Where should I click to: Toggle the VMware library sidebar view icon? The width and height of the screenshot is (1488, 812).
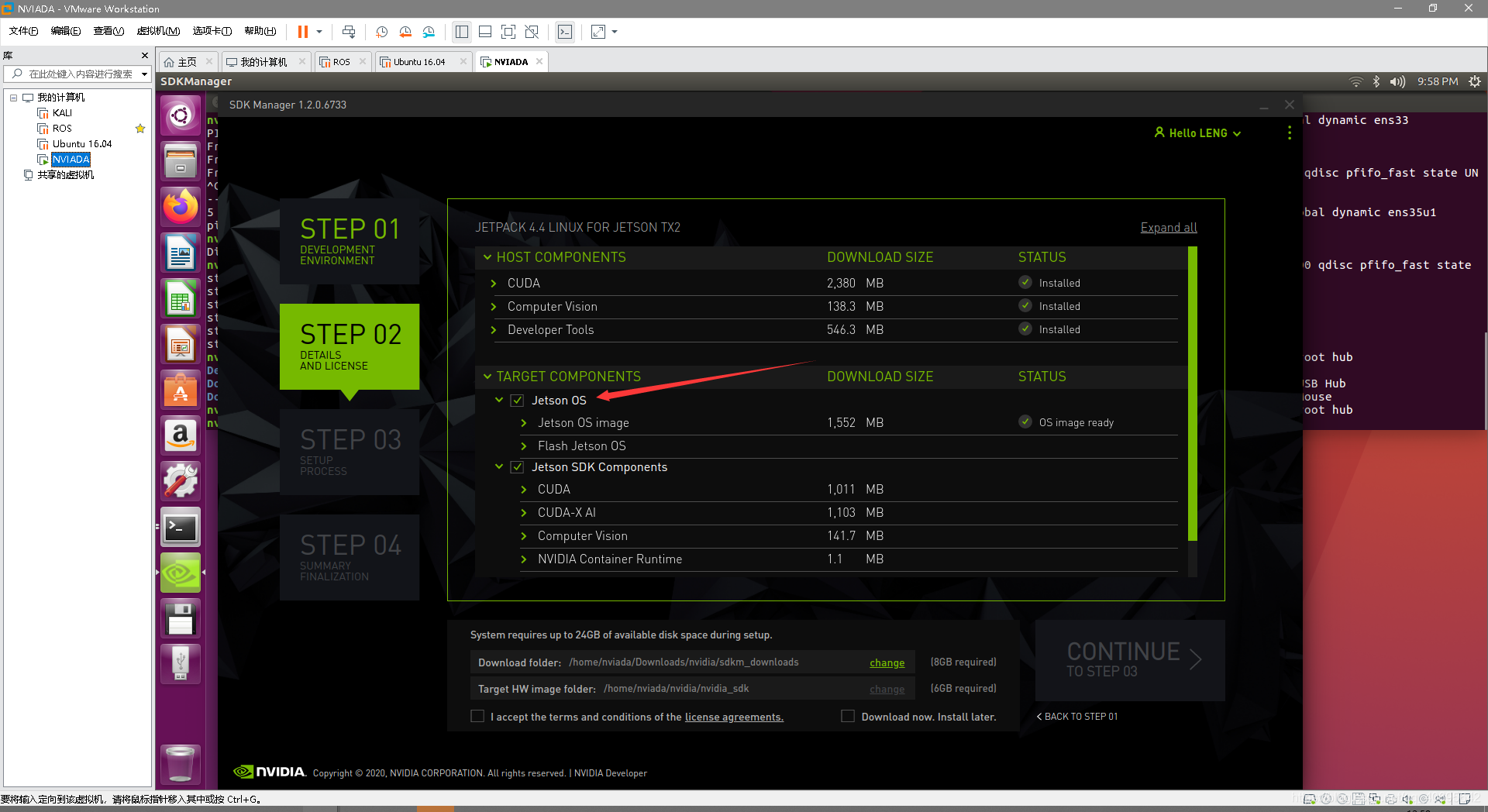tap(462, 32)
